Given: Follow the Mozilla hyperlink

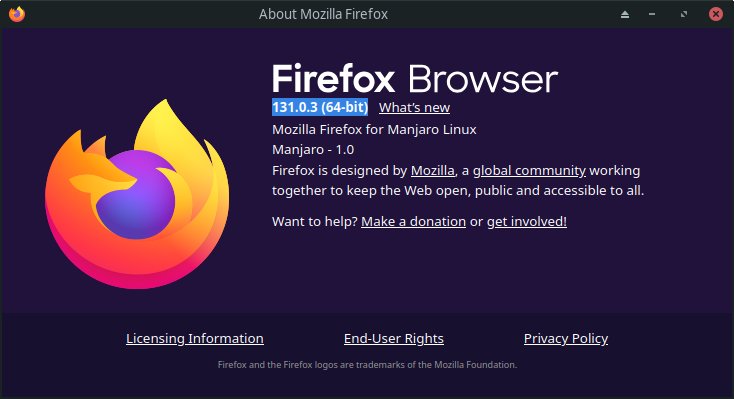Looking at the screenshot, I should 433,170.
